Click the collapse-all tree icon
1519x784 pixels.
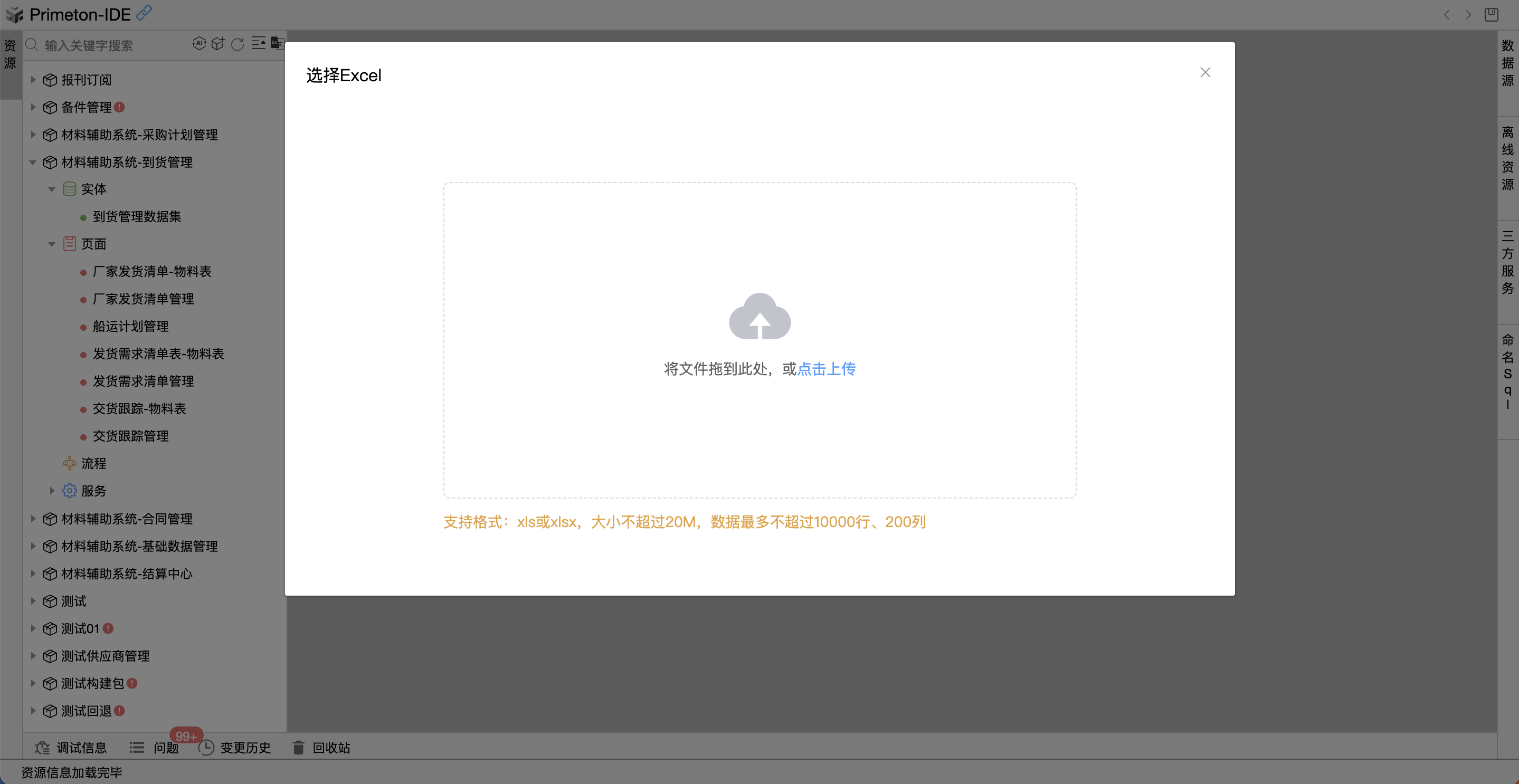pos(258,44)
